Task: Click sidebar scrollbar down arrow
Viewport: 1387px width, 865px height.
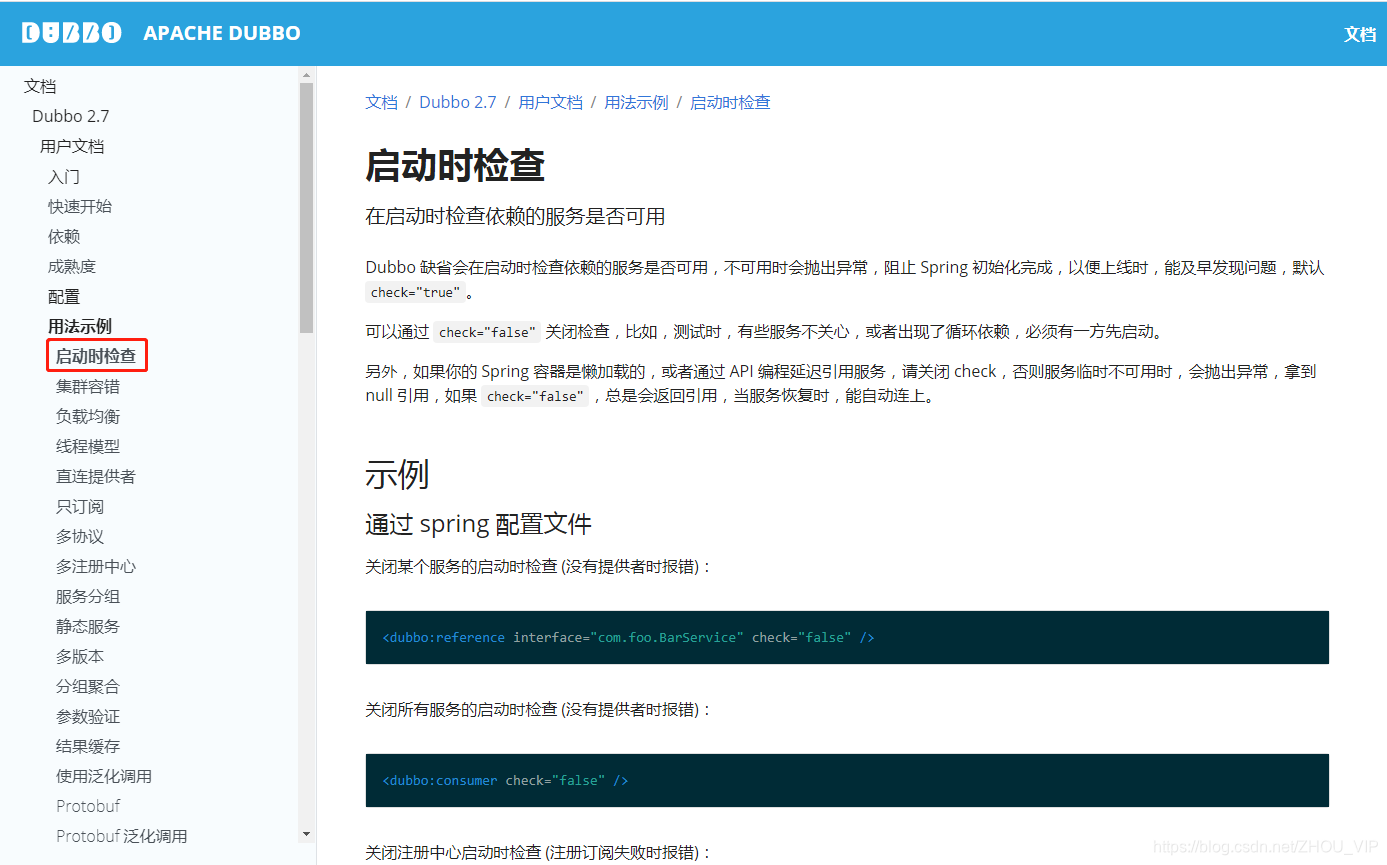Action: pyautogui.click(x=306, y=834)
